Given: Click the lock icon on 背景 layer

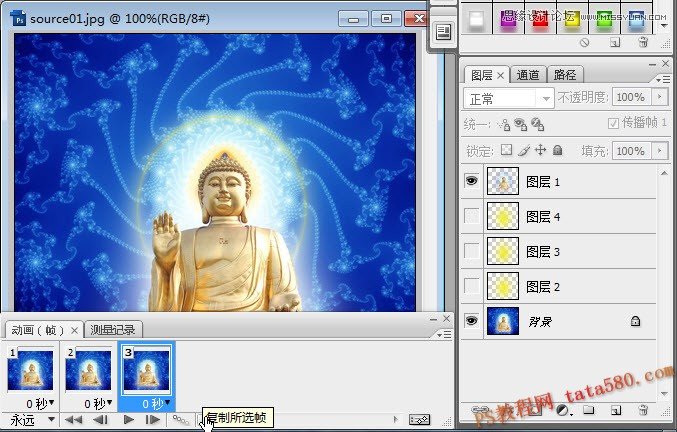Looking at the screenshot, I should click(635, 321).
